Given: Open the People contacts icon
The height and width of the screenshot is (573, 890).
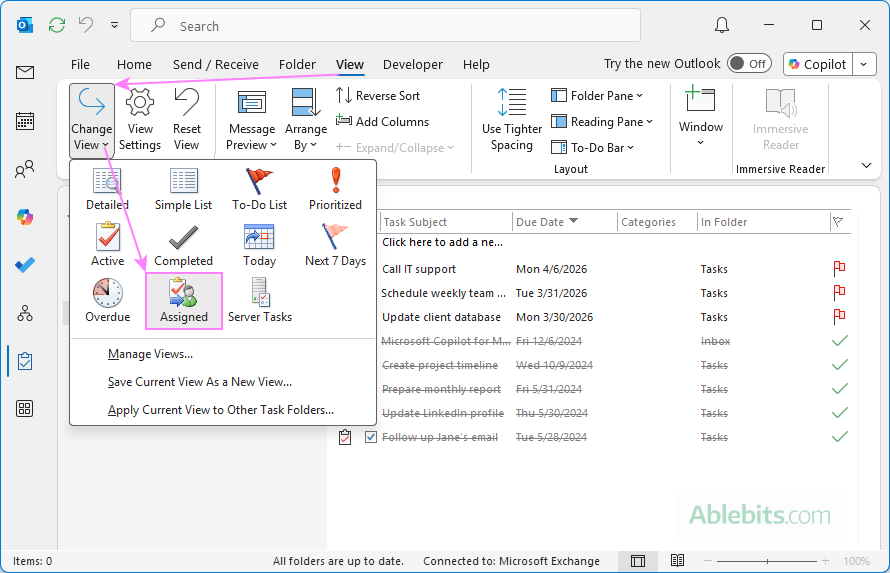Looking at the screenshot, I should tap(25, 169).
